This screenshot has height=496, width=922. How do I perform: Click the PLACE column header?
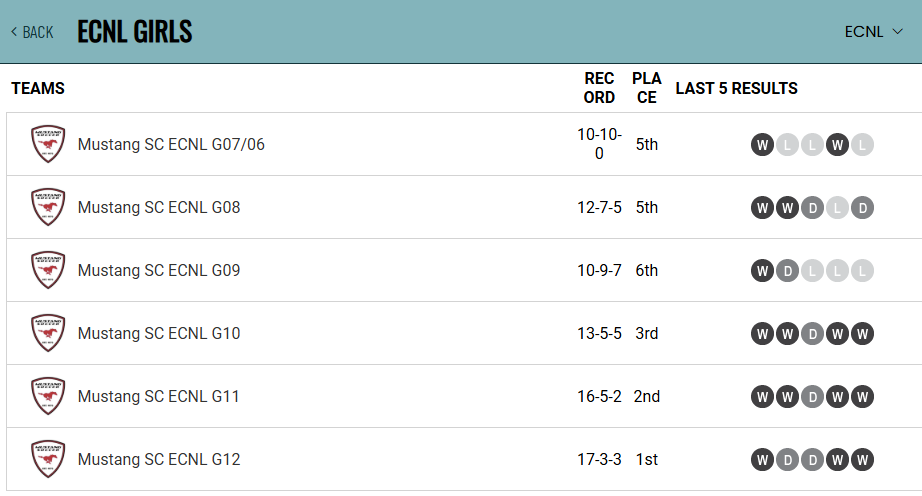click(647, 88)
